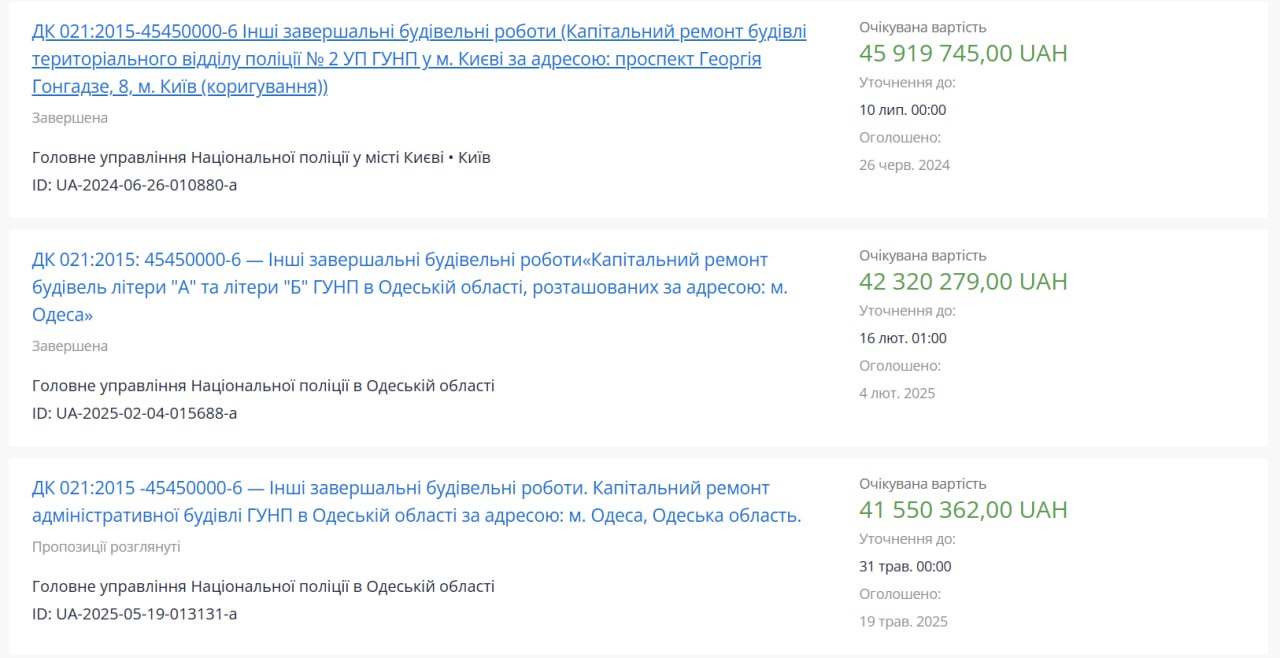The width and height of the screenshot is (1280, 658).
Task: Open the Kyiv police building repair tender link
Action: pos(419,59)
